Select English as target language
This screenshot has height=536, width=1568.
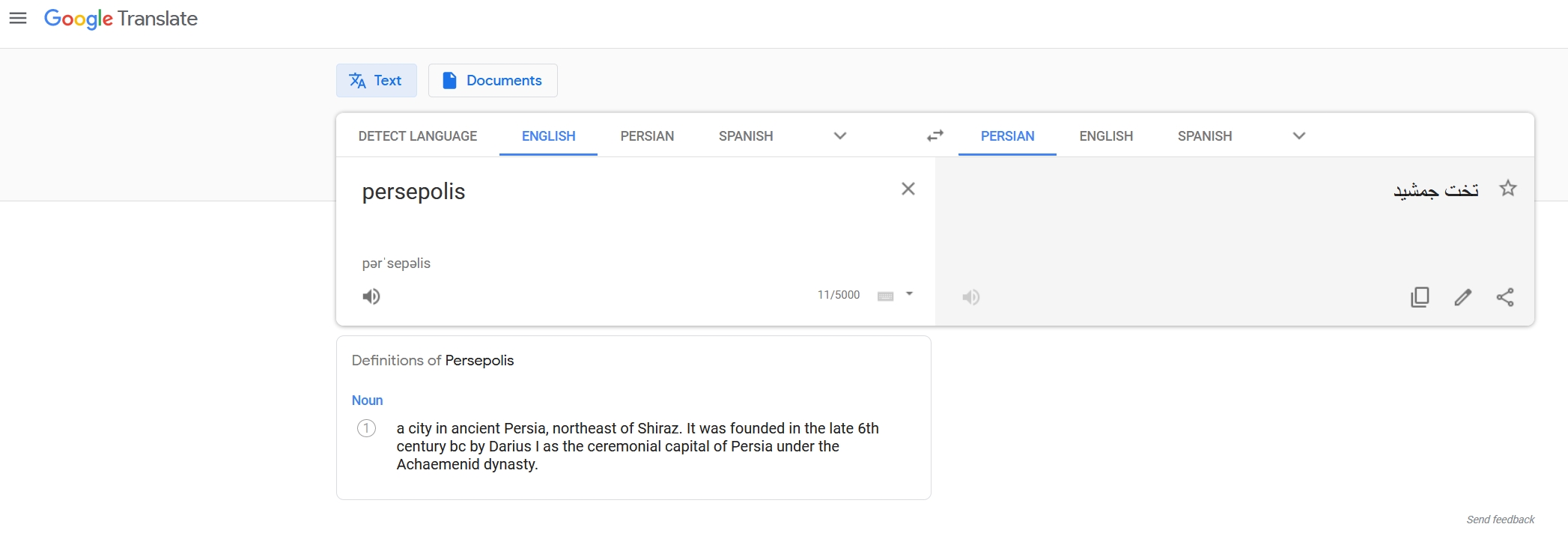point(1106,136)
